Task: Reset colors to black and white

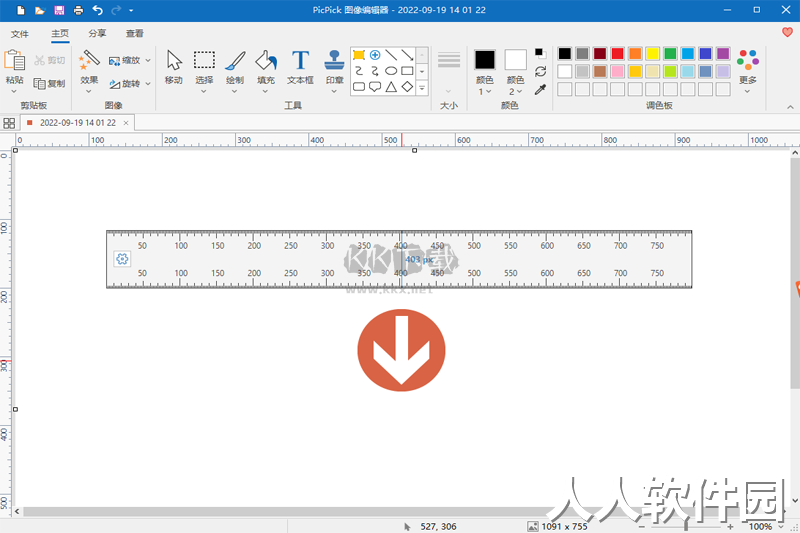Action: click(540, 53)
